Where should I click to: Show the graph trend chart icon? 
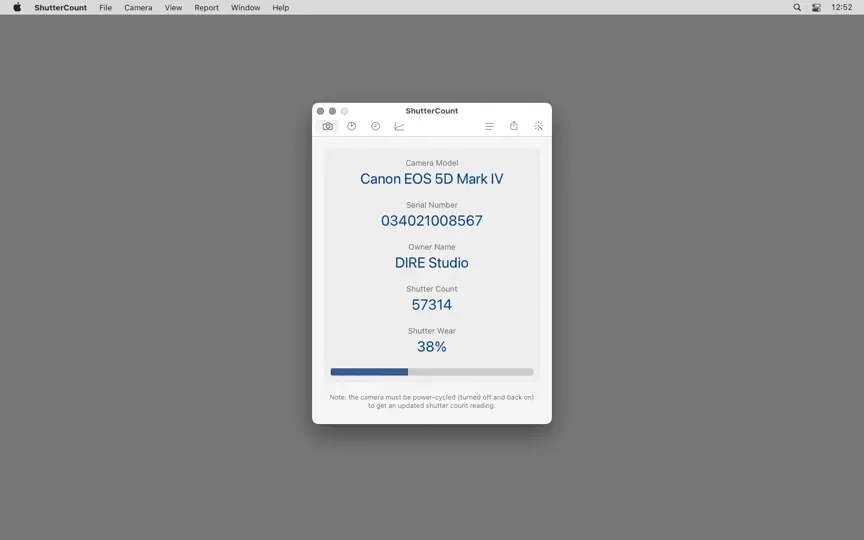coord(399,126)
